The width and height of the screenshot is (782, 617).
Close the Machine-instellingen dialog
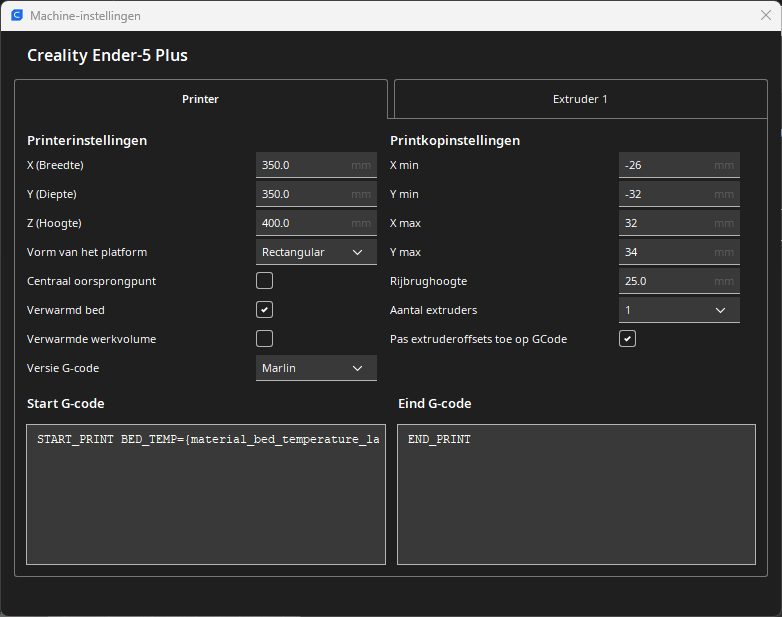click(x=766, y=15)
